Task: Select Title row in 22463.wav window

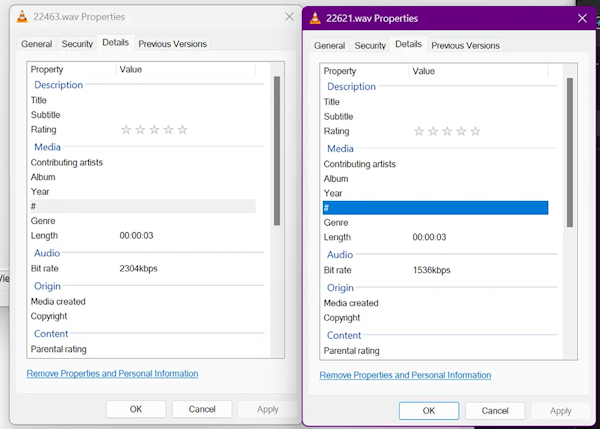Action: click(143, 100)
